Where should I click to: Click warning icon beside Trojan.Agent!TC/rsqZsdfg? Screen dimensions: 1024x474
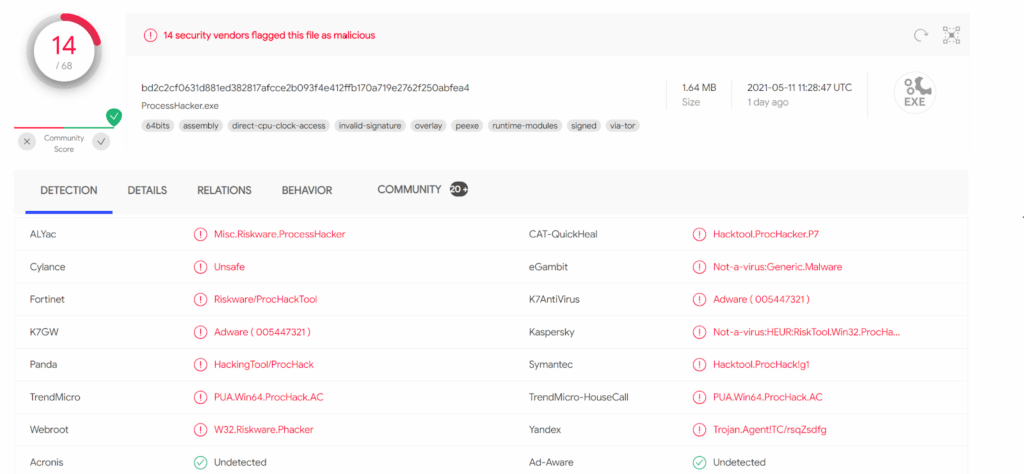(699, 430)
